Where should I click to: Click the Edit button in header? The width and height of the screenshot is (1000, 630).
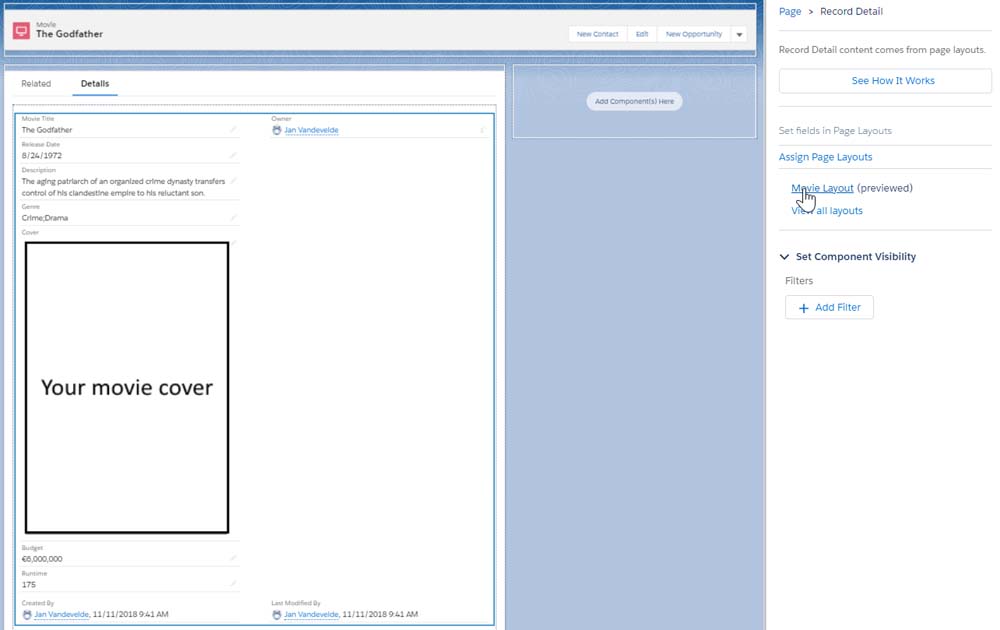click(x=642, y=34)
